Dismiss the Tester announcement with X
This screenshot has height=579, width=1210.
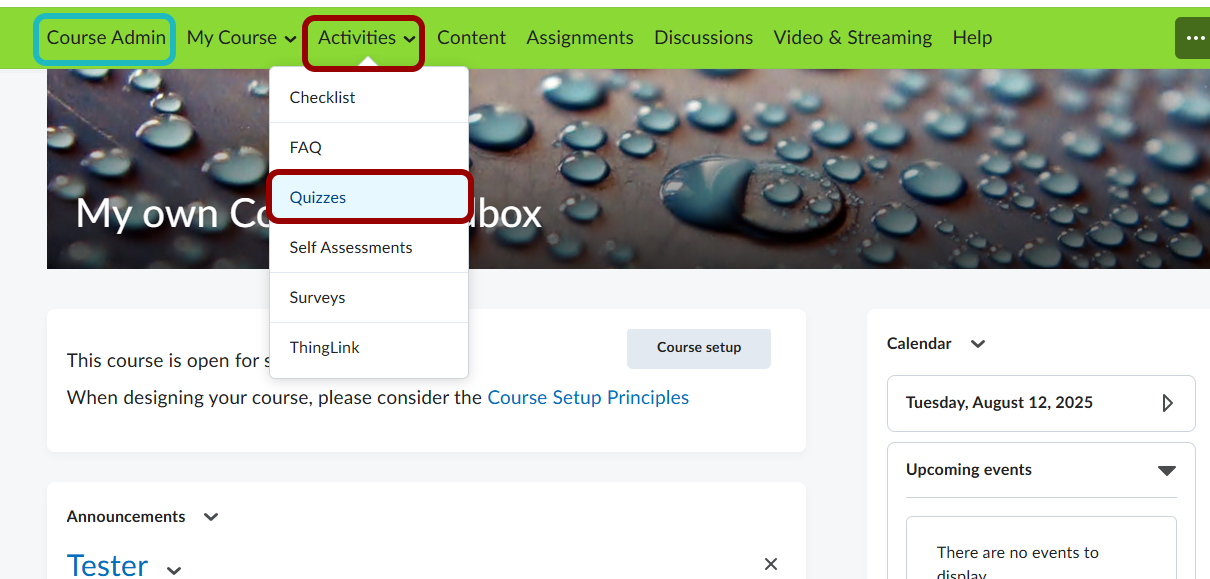click(770, 564)
